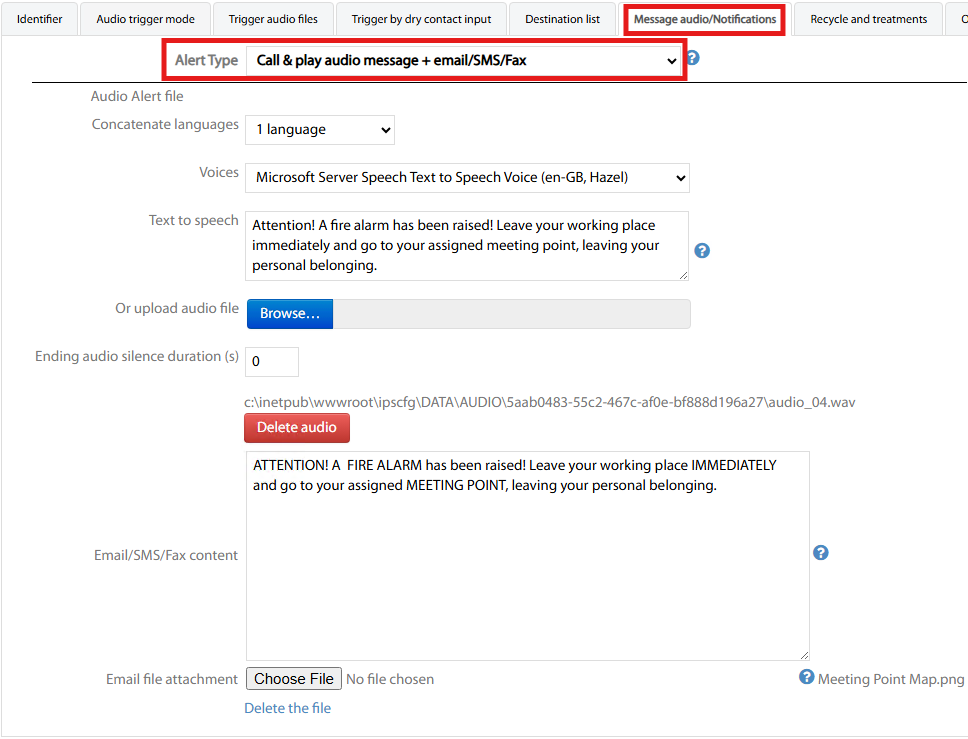The width and height of the screenshot is (968, 739).
Task: Click help icon beside Email/SMS/Fax content
Action: click(x=821, y=552)
